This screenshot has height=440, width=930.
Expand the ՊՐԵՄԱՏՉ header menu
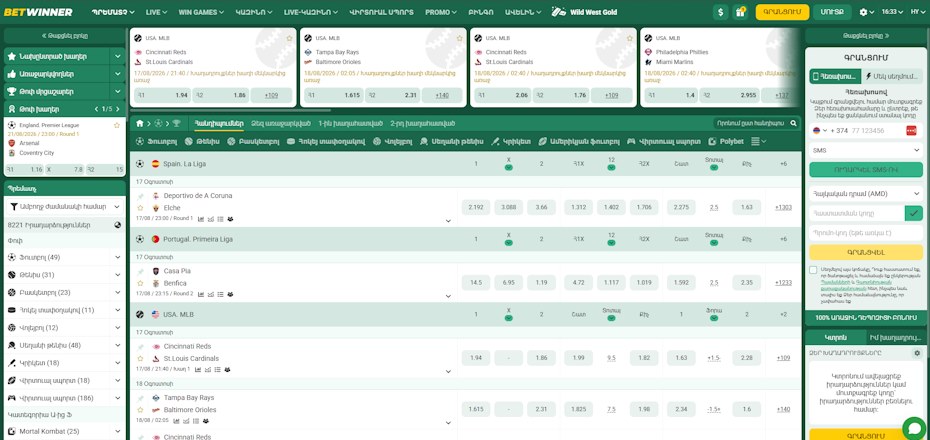[x=113, y=12]
